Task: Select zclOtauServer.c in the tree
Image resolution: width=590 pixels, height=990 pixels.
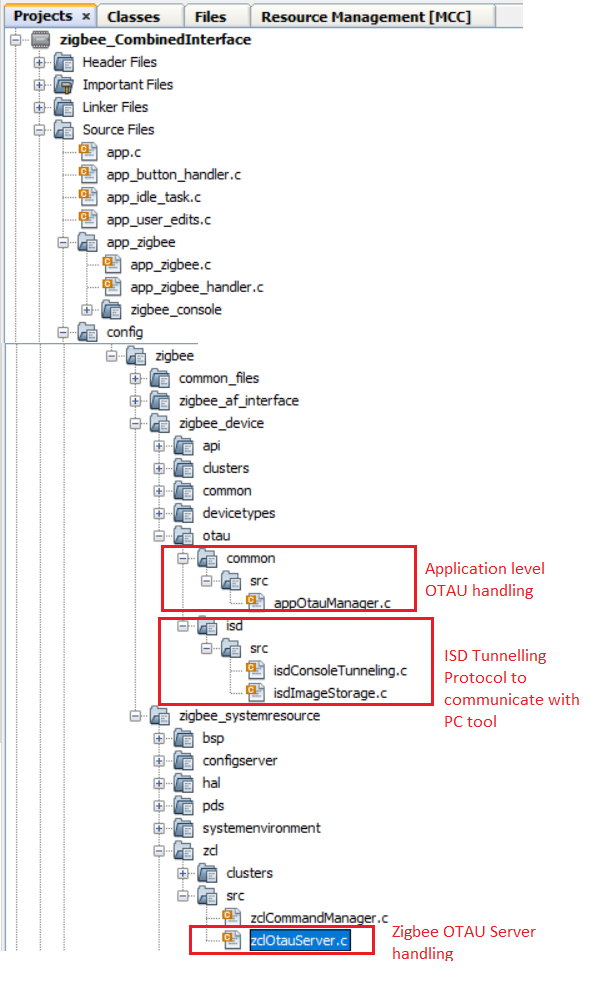Action: tap(299, 940)
